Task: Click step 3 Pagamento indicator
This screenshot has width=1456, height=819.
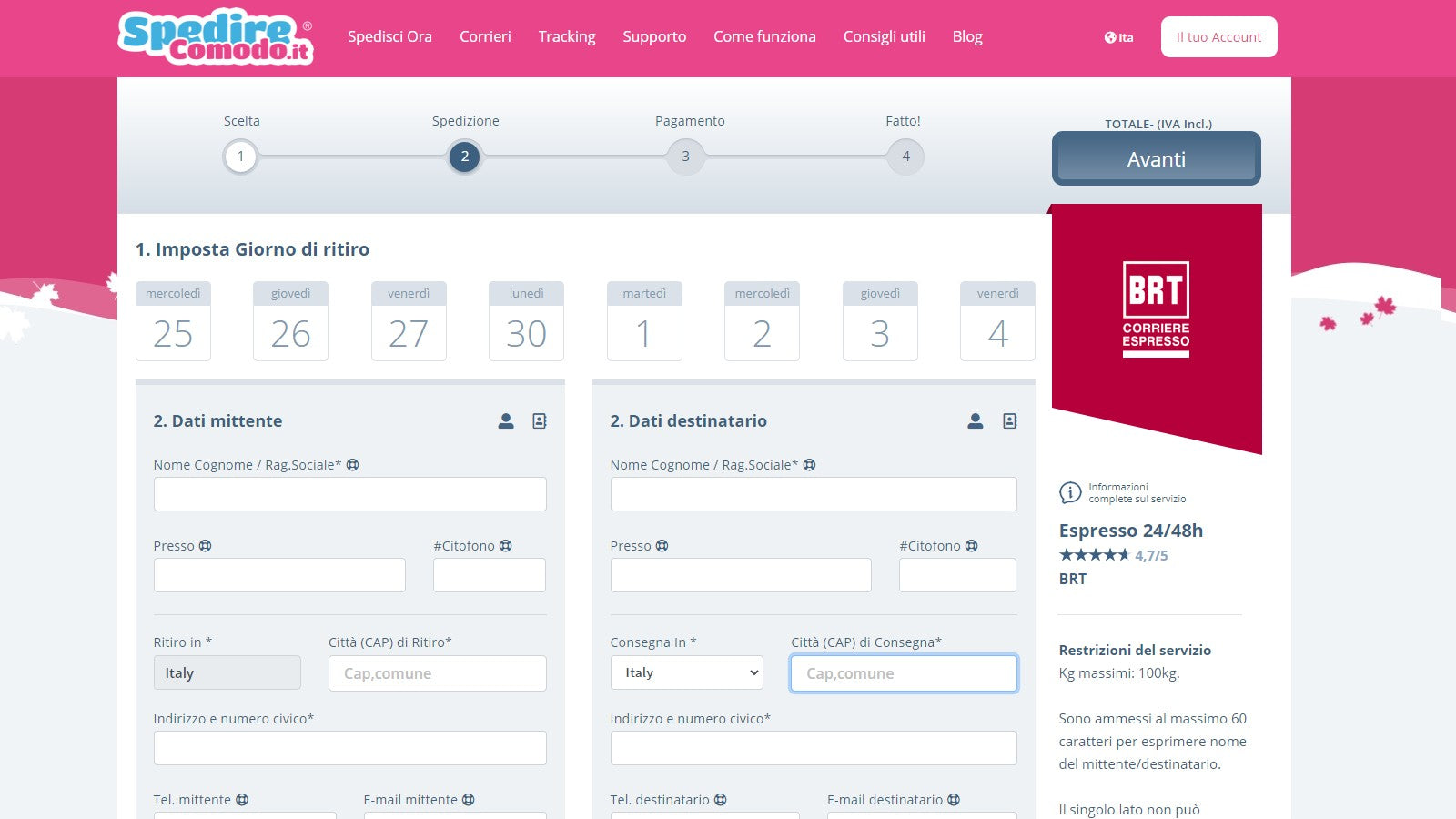Action: (686, 157)
